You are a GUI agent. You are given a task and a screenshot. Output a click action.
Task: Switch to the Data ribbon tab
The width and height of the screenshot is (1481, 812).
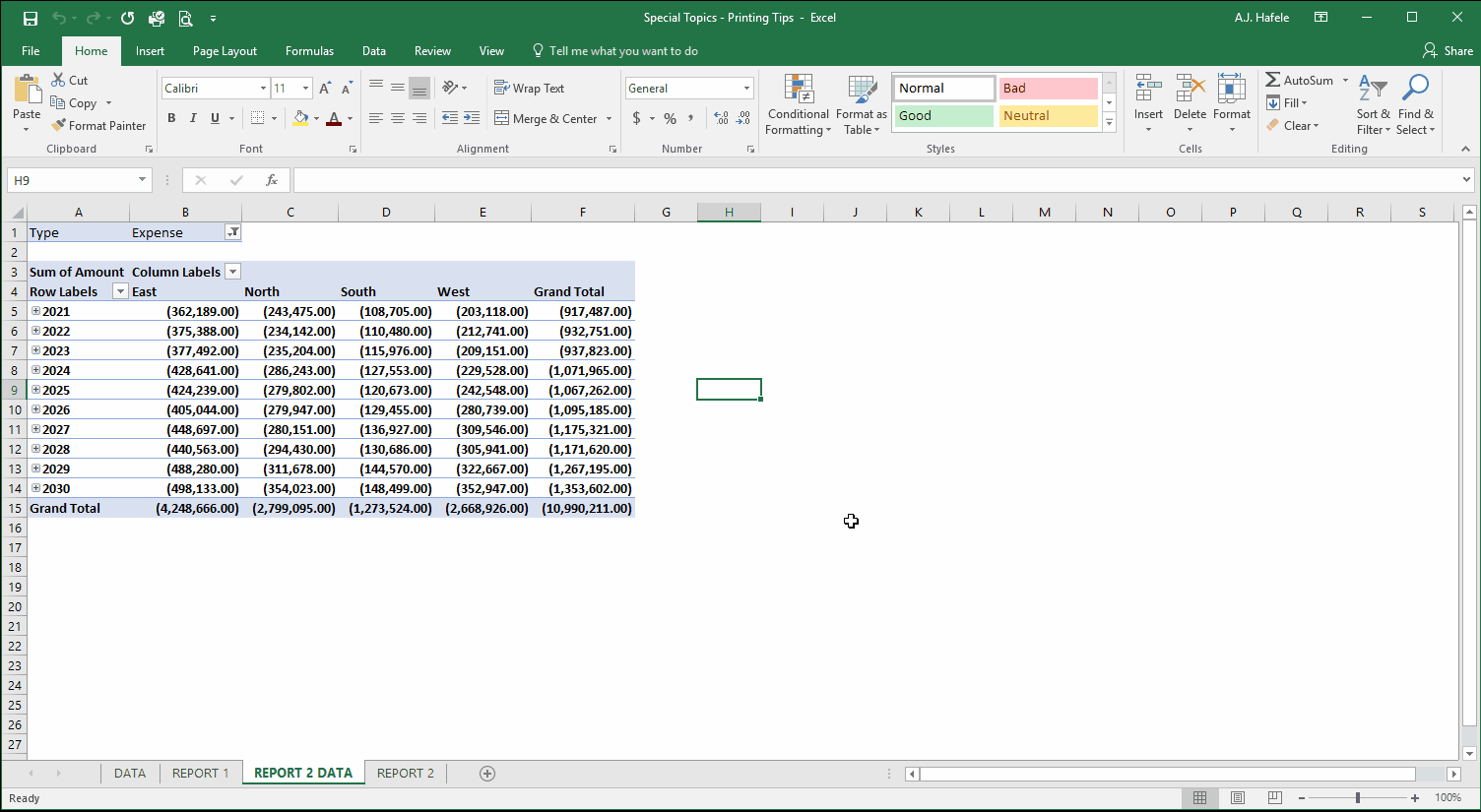click(x=374, y=51)
